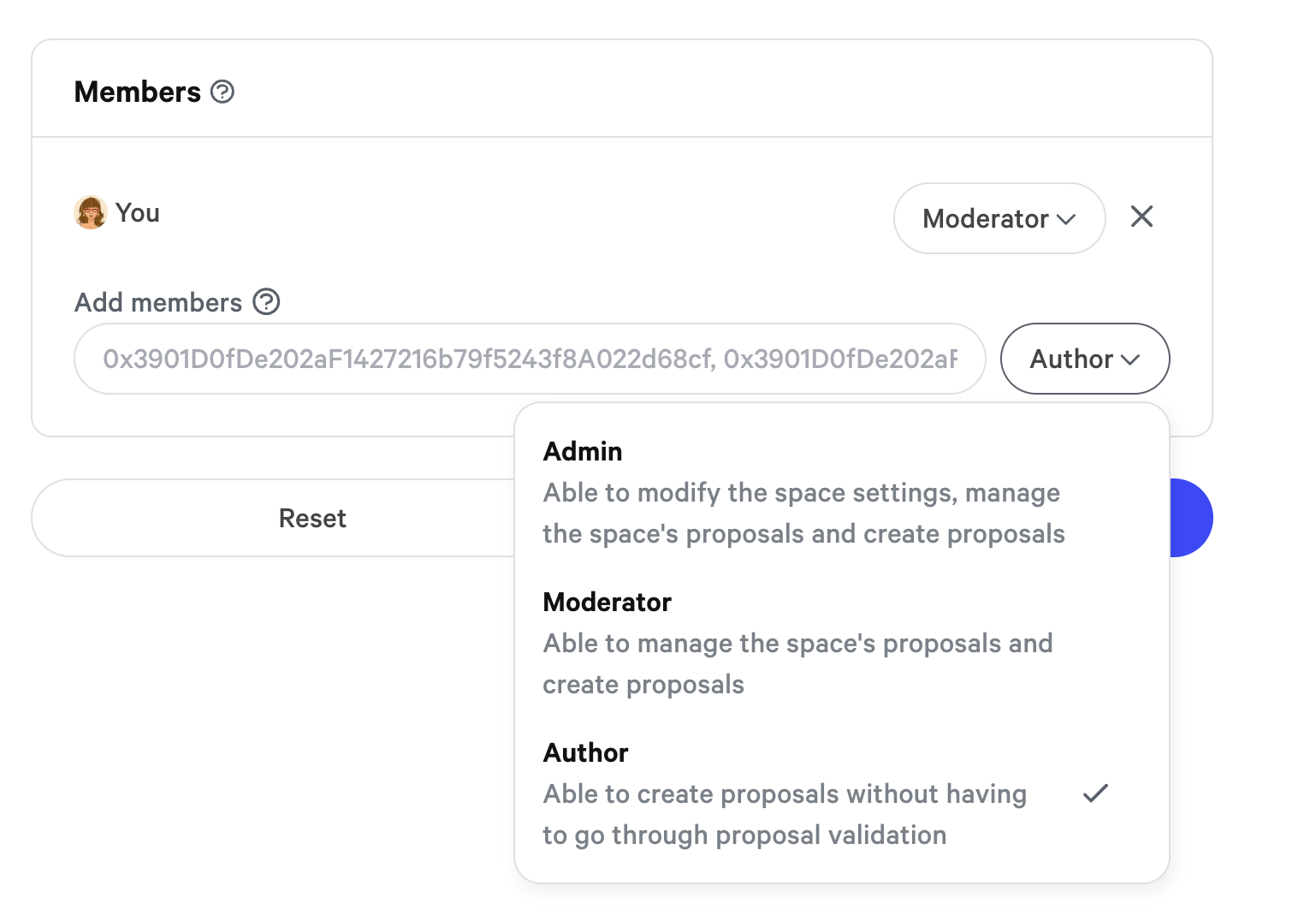Pick the Author role in the role list
The image size is (1316, 921).
tap(585, 752)
